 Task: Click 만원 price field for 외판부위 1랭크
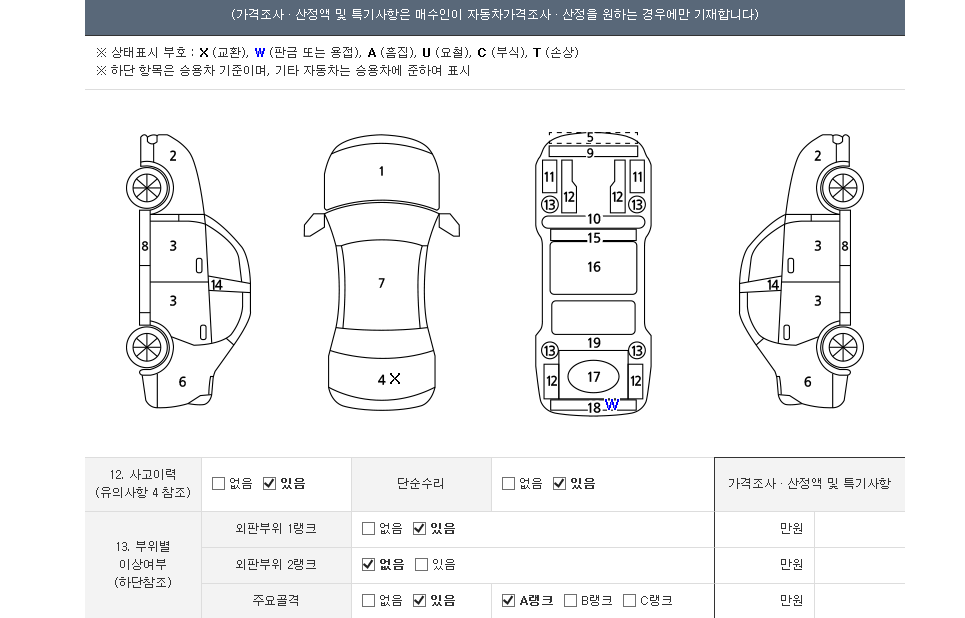(x=859, y=529)
